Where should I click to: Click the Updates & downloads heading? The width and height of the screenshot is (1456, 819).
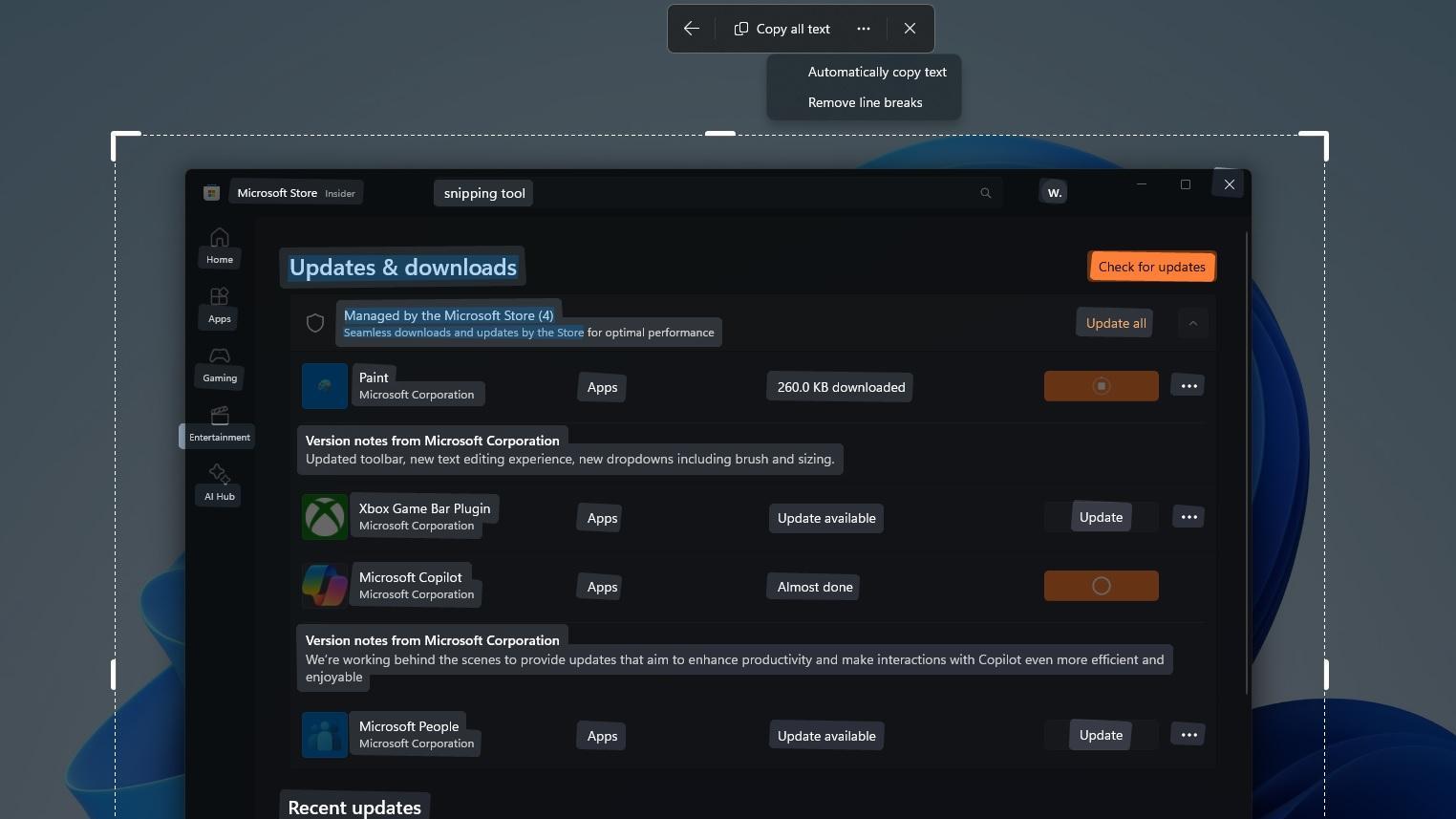tap(403, 268)
